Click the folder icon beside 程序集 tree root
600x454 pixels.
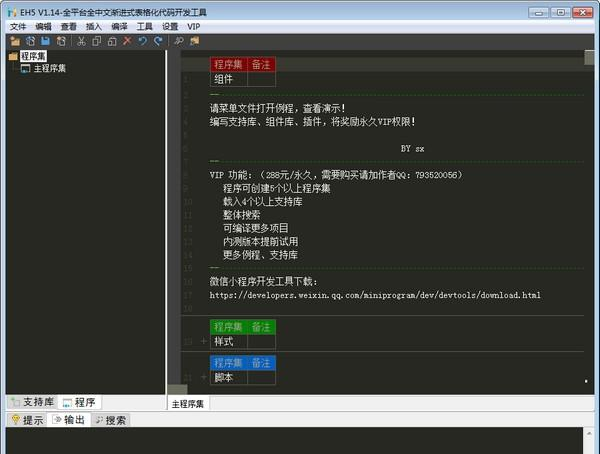13,56
